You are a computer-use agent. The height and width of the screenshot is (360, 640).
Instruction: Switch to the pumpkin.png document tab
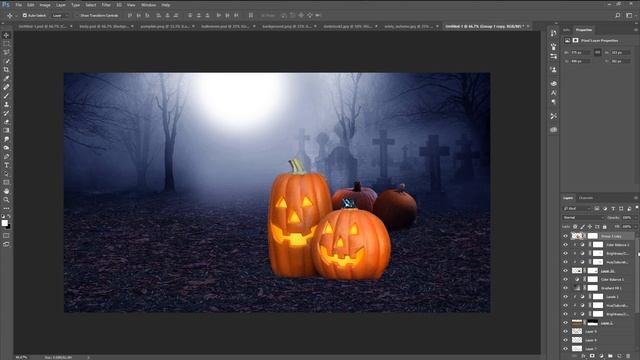[165, 26]
